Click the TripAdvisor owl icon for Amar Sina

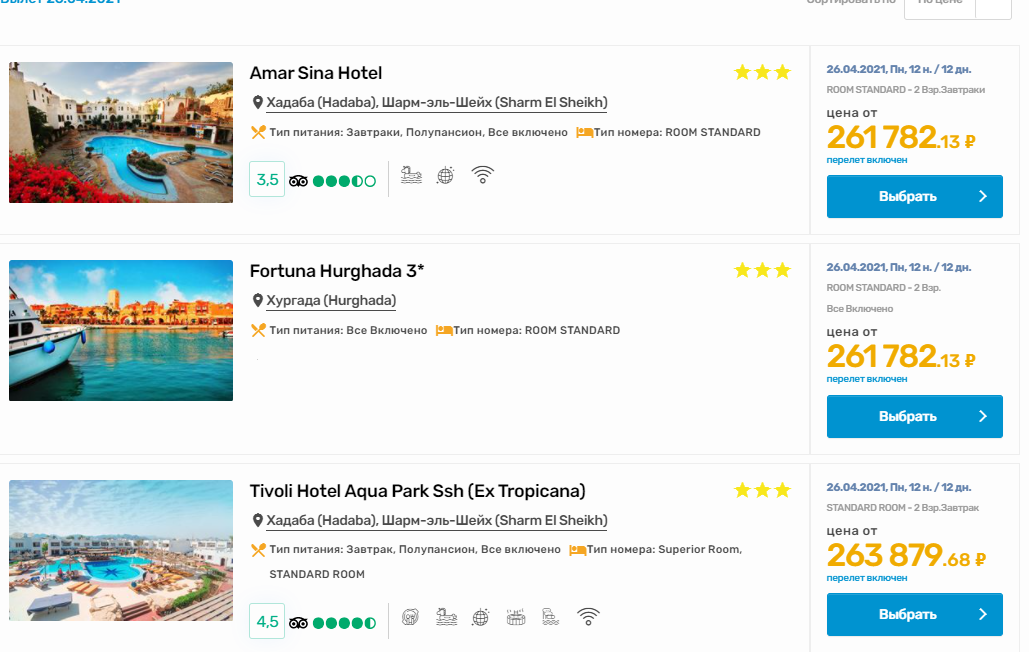pyautogui.click(x=299, y=181)
